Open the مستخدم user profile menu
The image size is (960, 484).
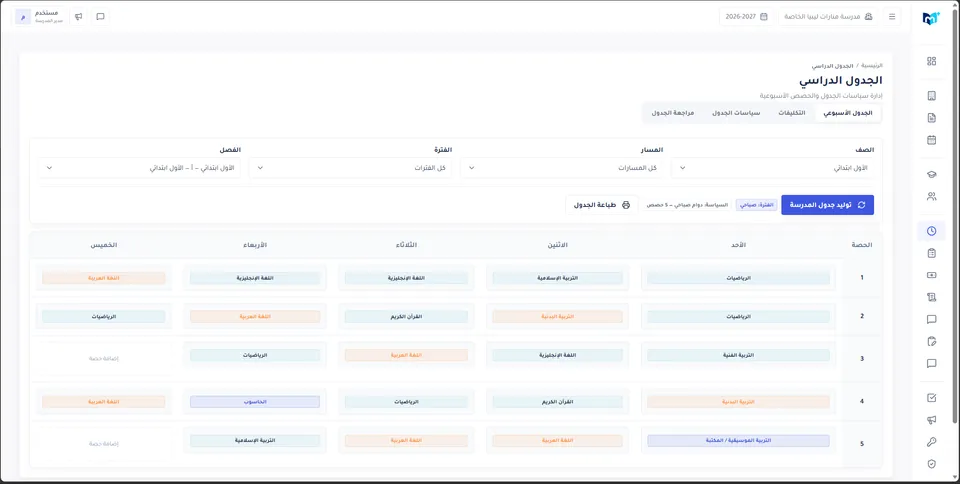pyautogui.click(x=39, y=17)
